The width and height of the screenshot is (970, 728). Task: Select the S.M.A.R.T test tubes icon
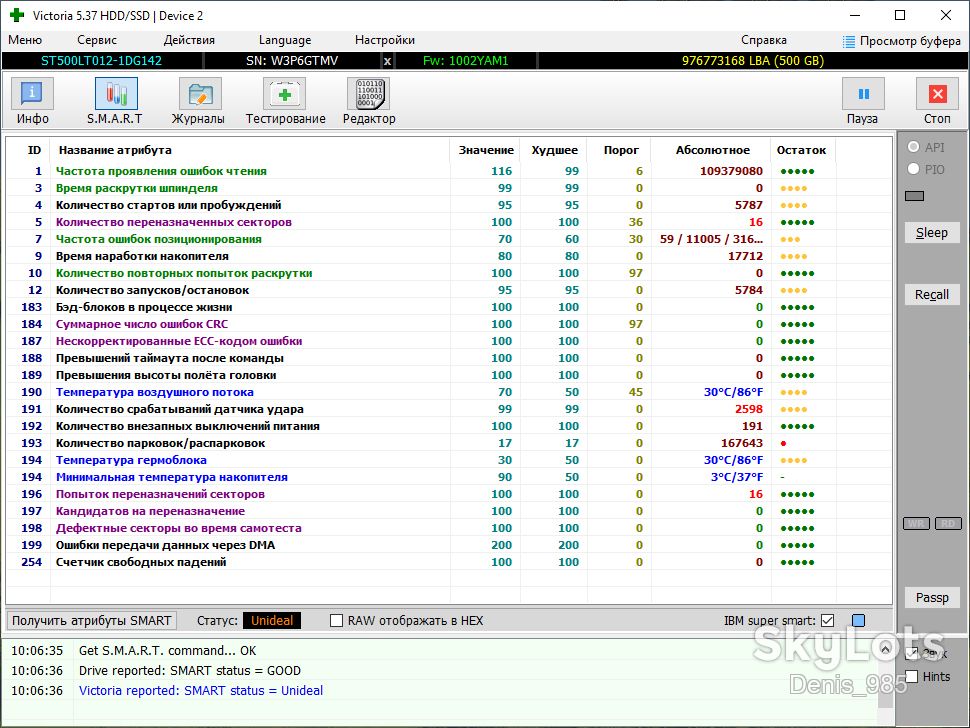[x=116, y=94]
